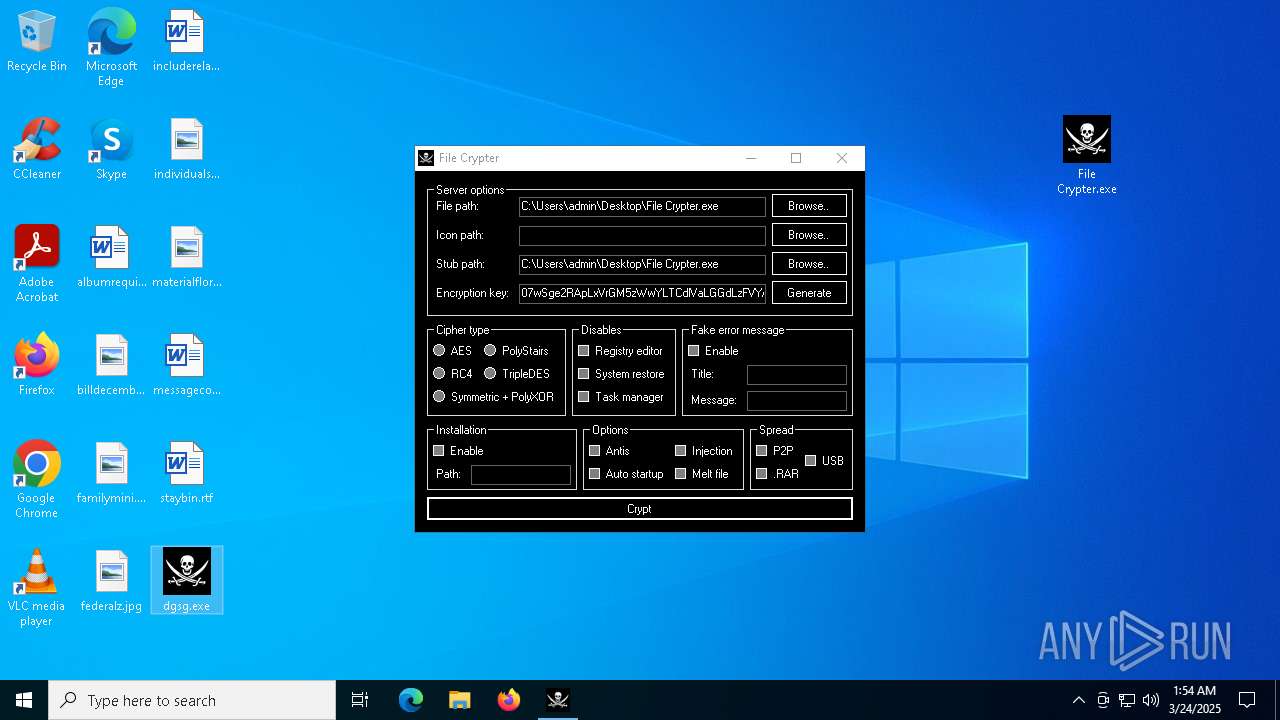Open Microsoft Edge from the taskbar

pyautogui.click(x=411, y=700)
